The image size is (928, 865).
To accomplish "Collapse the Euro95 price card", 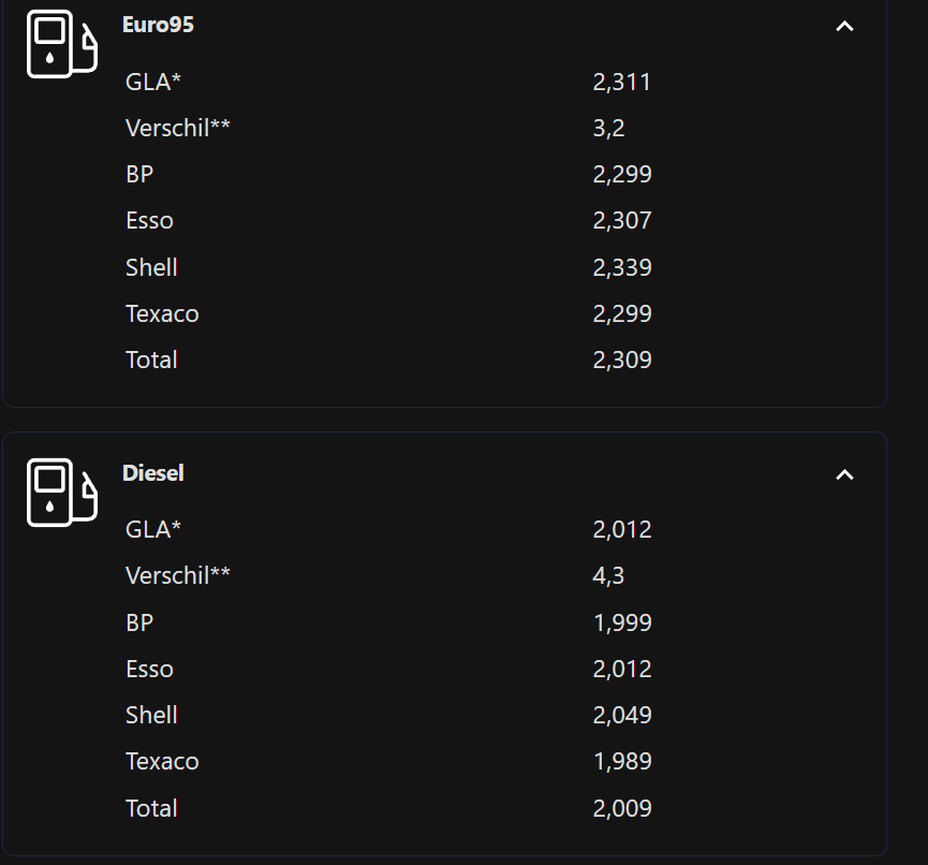I will click(x=845, y=26).
